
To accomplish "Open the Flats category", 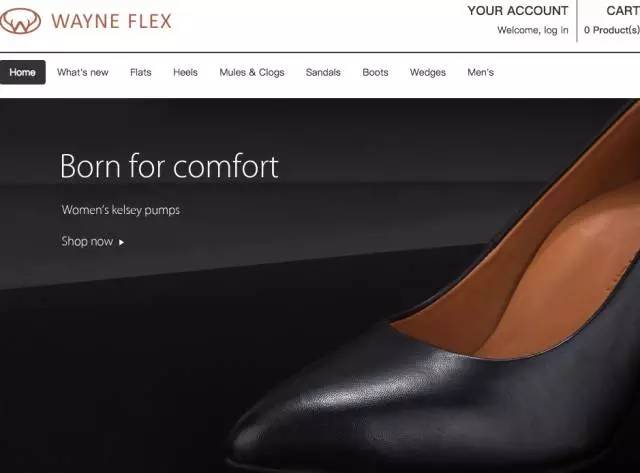I will 141,72.
